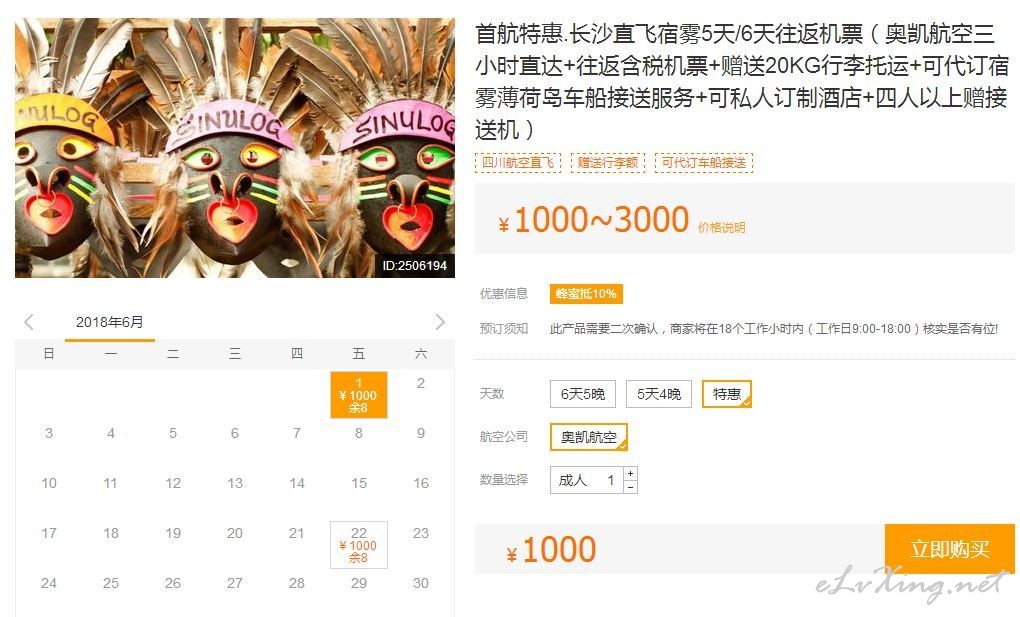The height and width of the screenshot is (617, 1020).
Task: Click the 可代订车船接送 tag
Action: pos(704,163)
